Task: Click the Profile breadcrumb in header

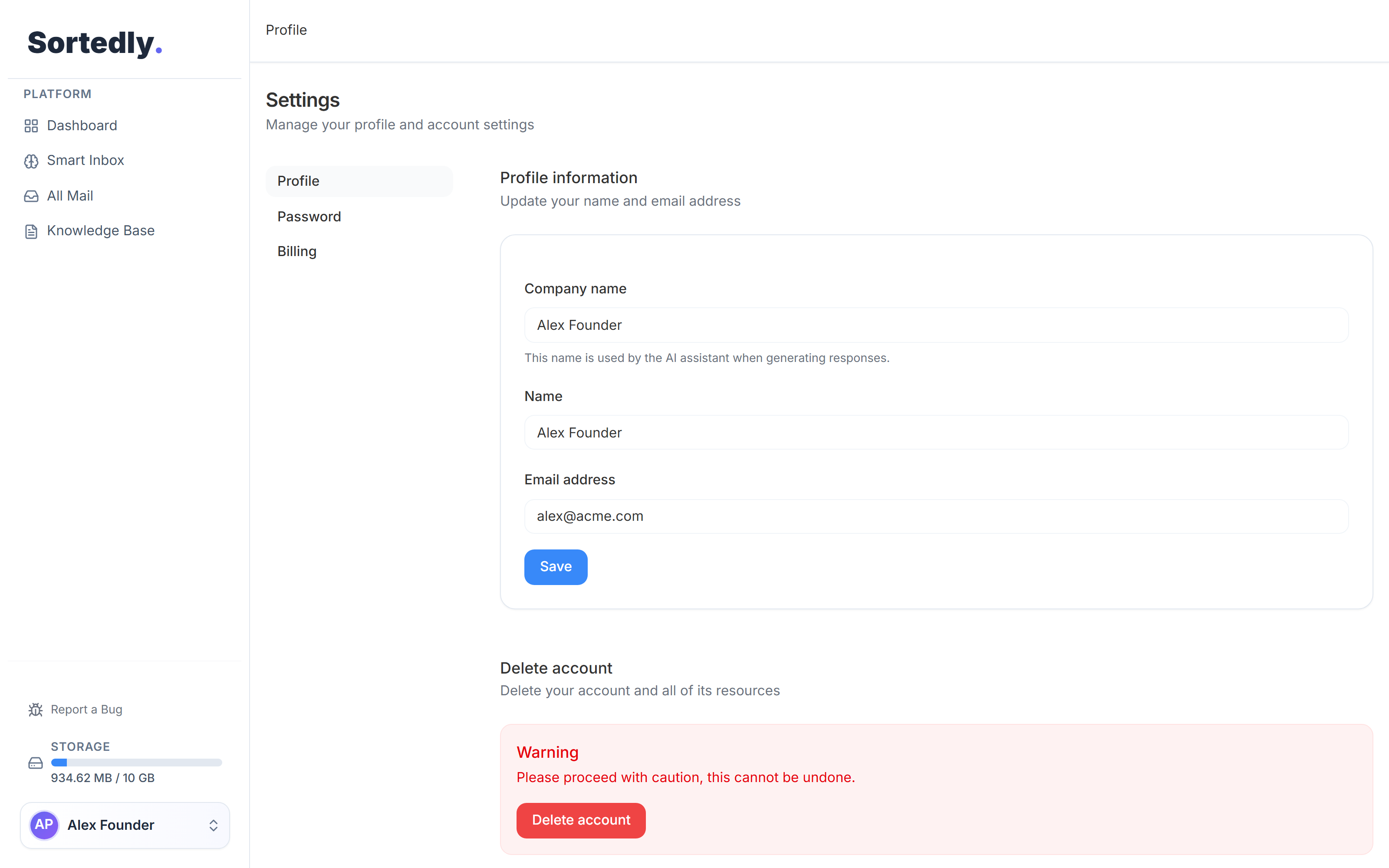Action: [286, 30]
